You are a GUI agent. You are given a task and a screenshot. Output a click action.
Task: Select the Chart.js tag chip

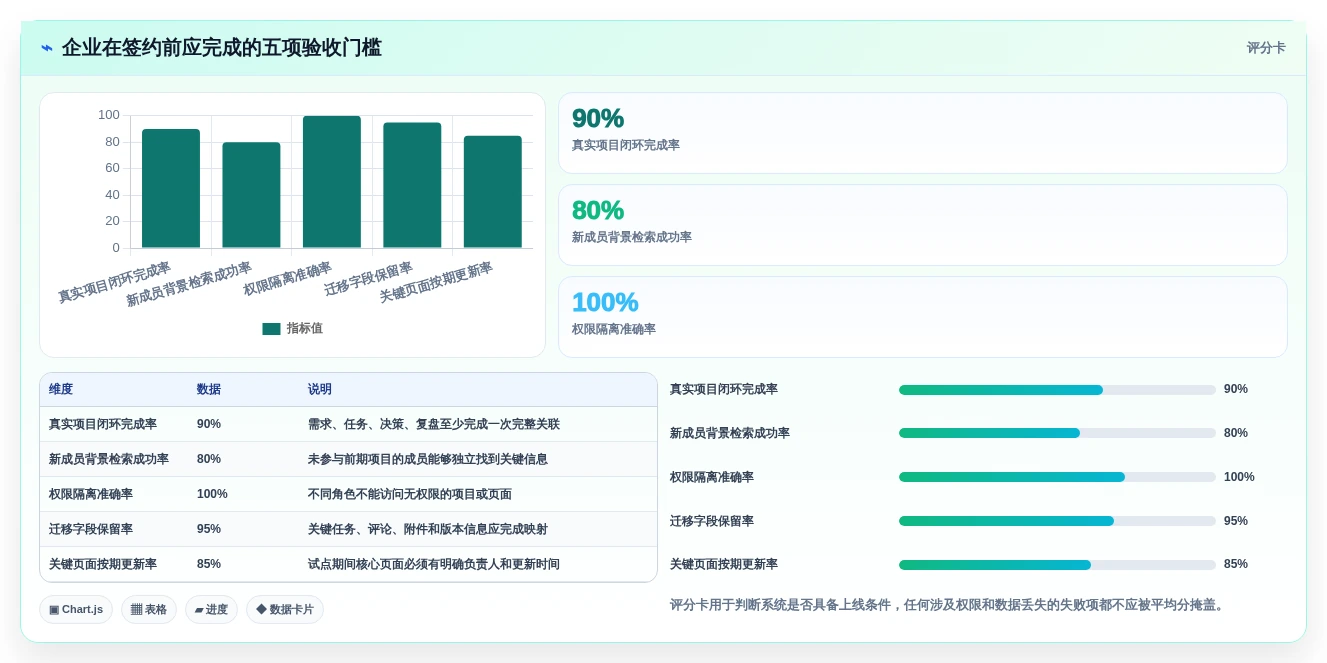76,609
